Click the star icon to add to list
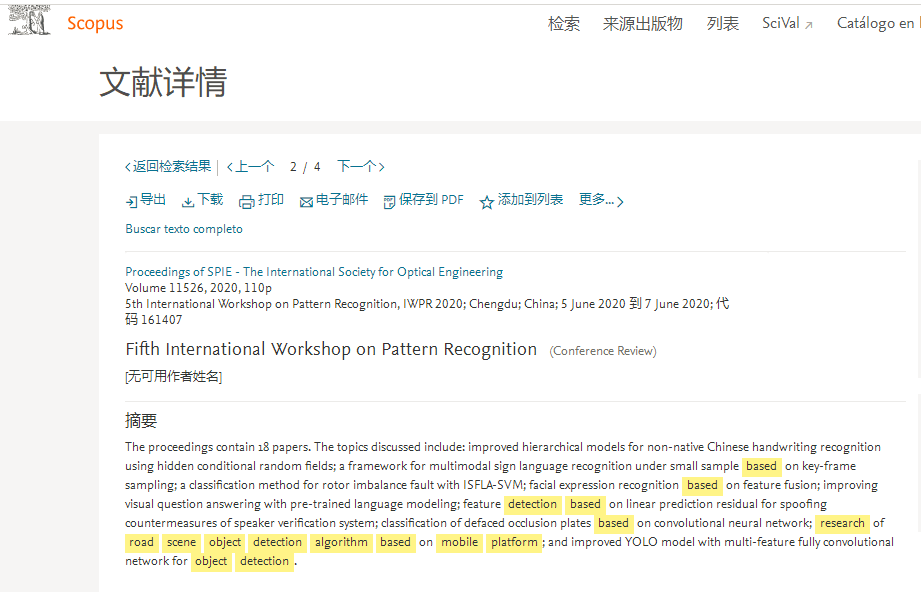The image size is (921, 592). [x=487, y=201]
